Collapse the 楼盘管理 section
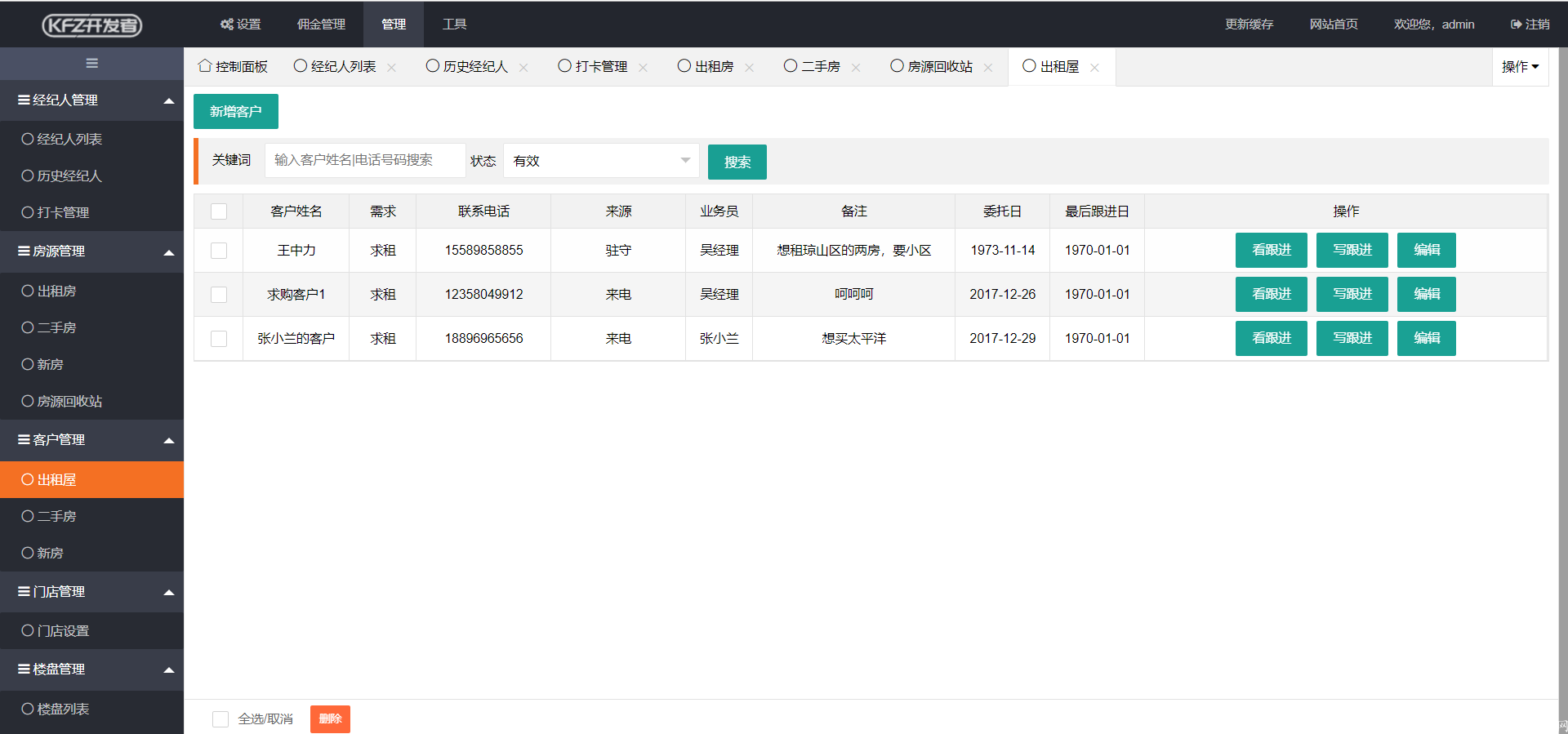 pos(91,669)
